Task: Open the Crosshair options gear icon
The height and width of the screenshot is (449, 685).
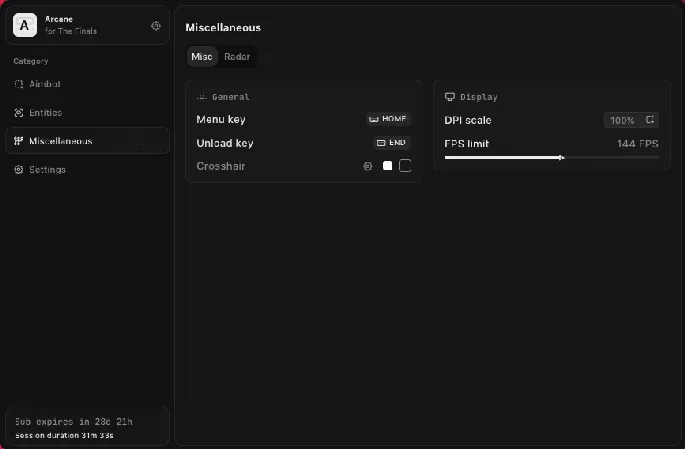Action: tap(368, 166)
